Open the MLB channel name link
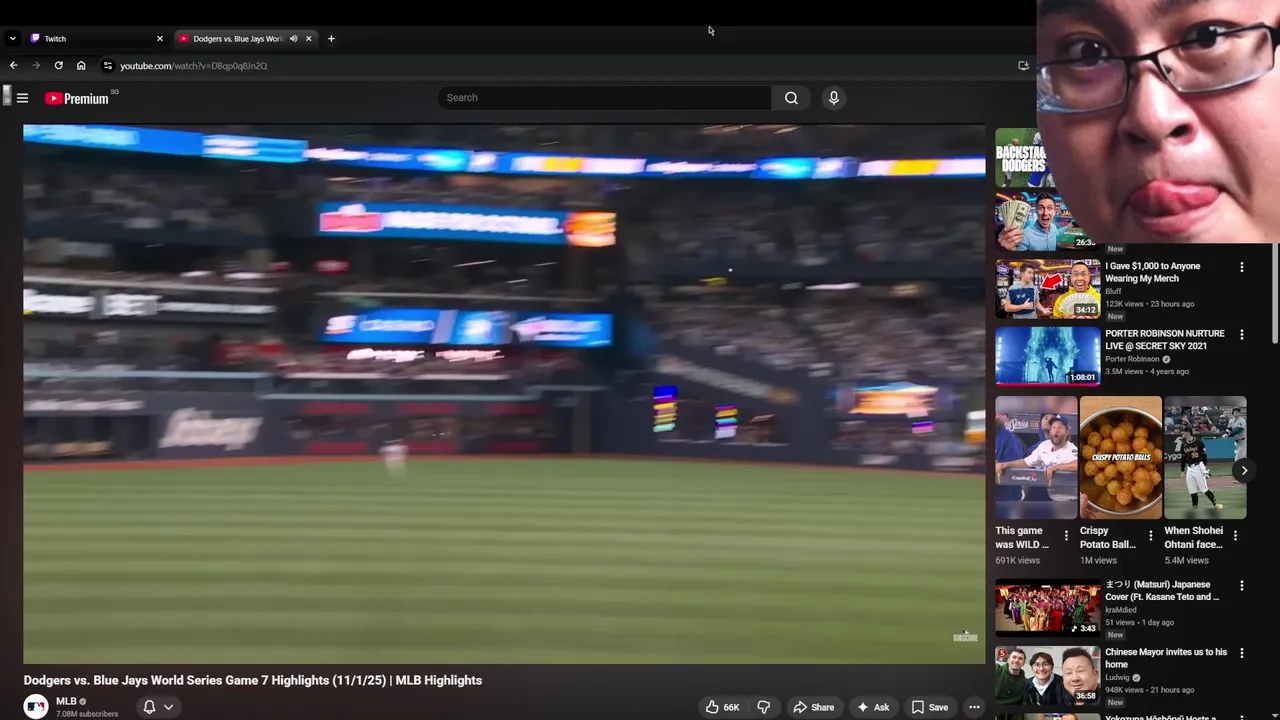Screen dimensions: 1280x720 tap(66, 702)
